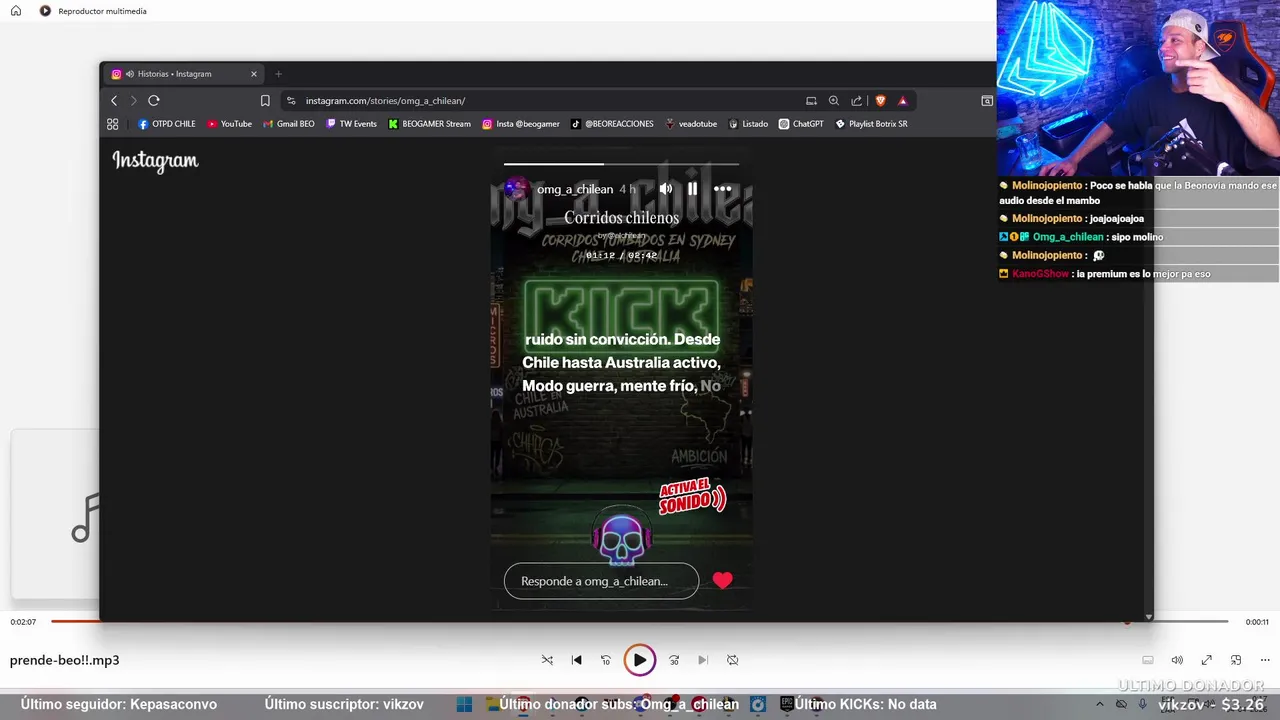Open the Gmail BEO bookmark
This screenshot has height=720, width=1280.
click(x=288, y=124)
